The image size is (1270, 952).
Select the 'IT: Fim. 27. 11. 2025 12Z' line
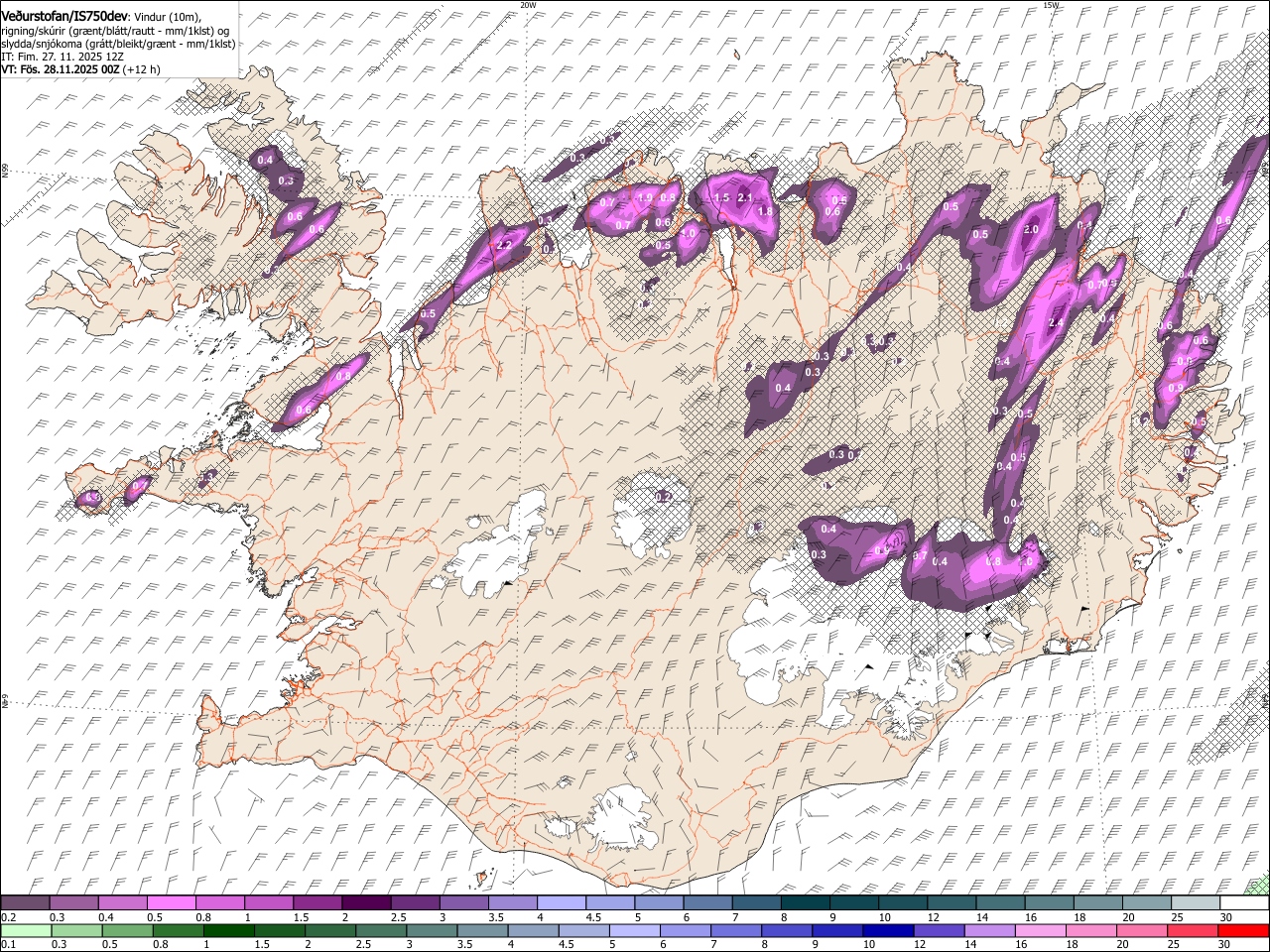61,57
